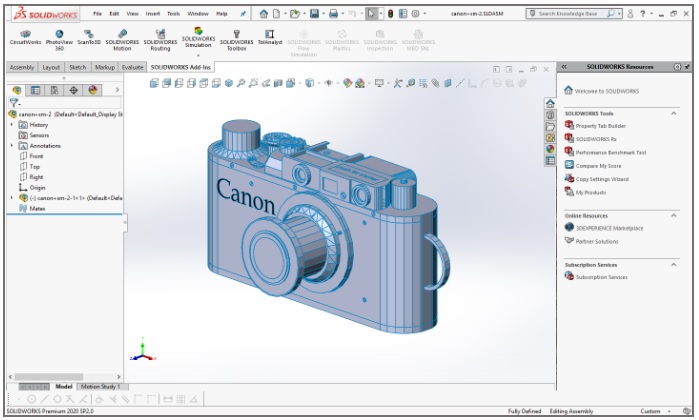
Task: Launch the CircuitWorks add-in
Action: point(25,37)
